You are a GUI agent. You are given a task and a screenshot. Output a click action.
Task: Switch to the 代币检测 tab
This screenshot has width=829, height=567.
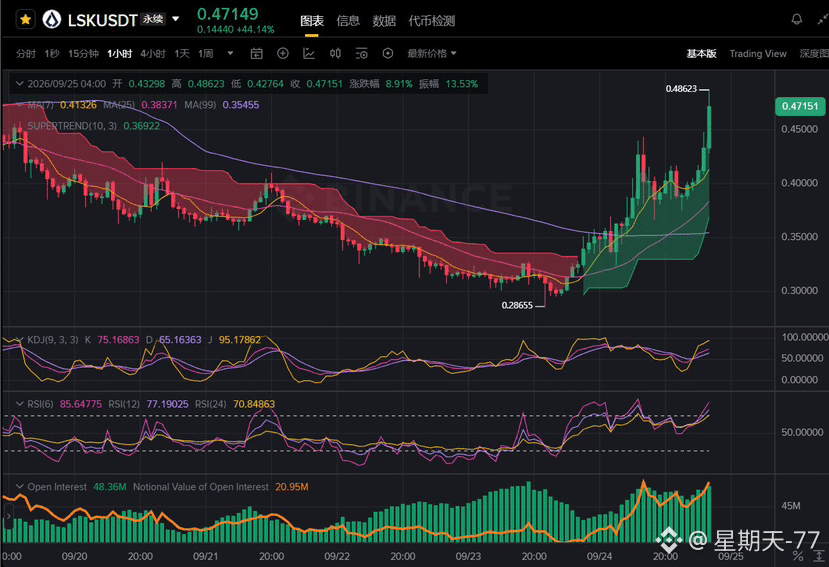coord(431,21)
